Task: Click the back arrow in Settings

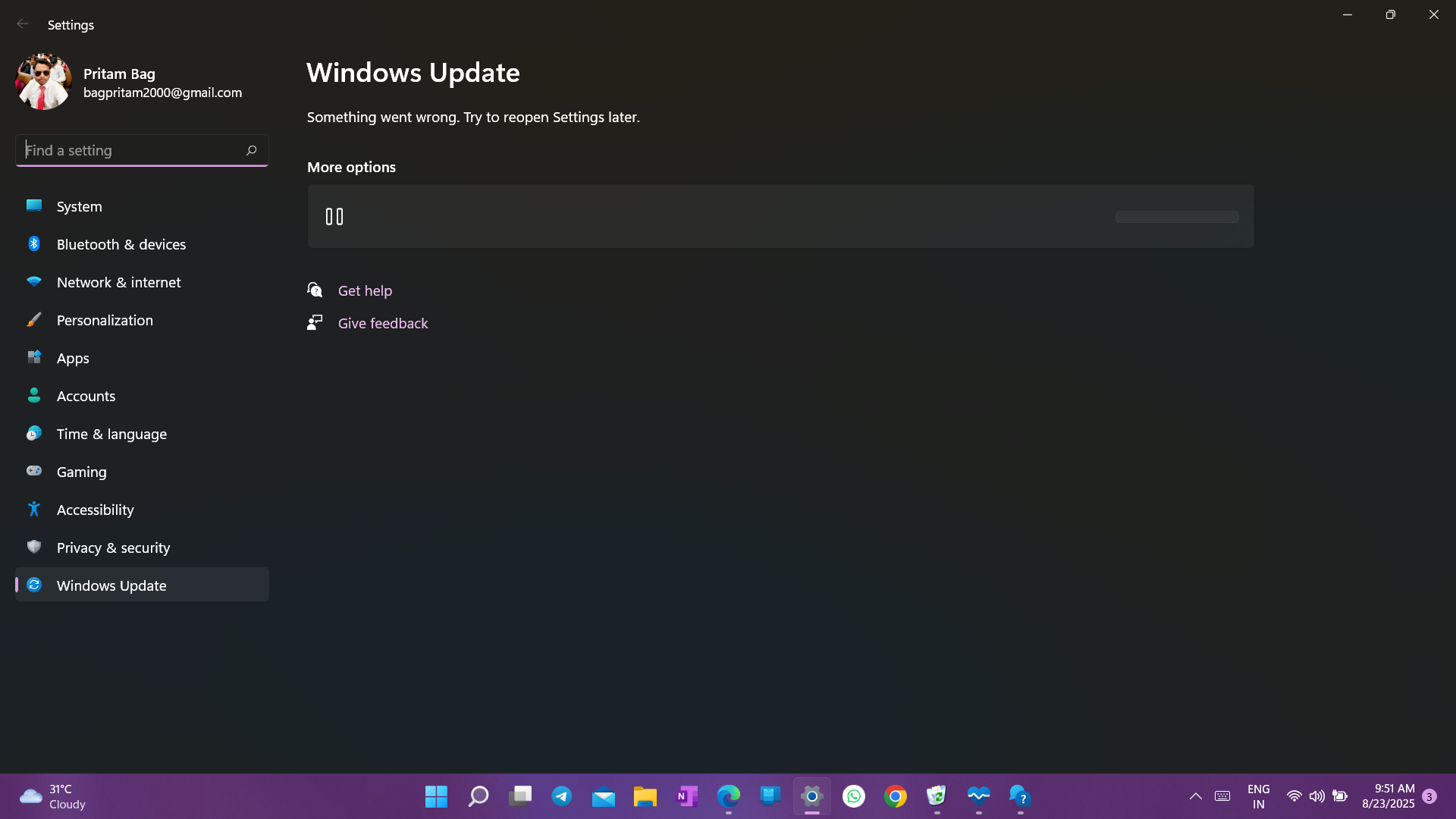Action: [x=23, y=24]
